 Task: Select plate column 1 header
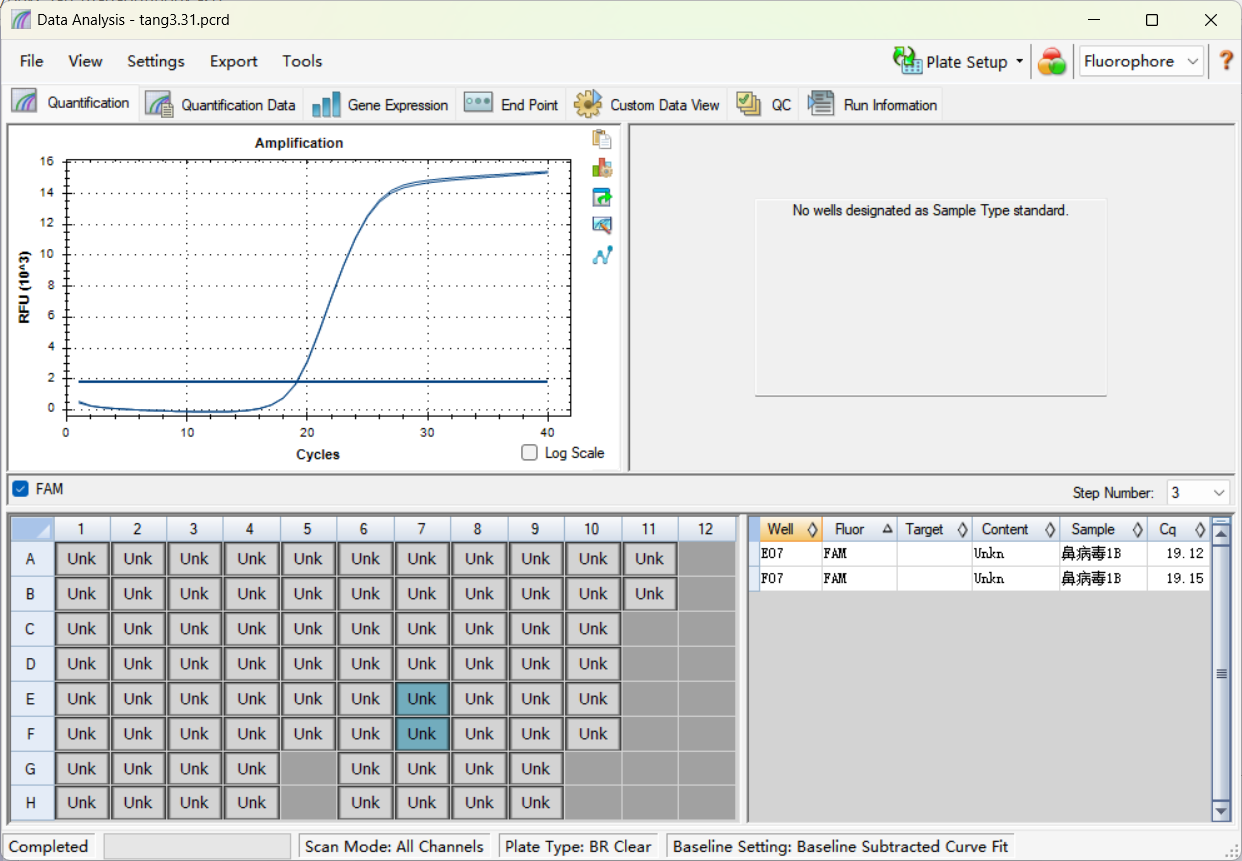click(82, 528)
